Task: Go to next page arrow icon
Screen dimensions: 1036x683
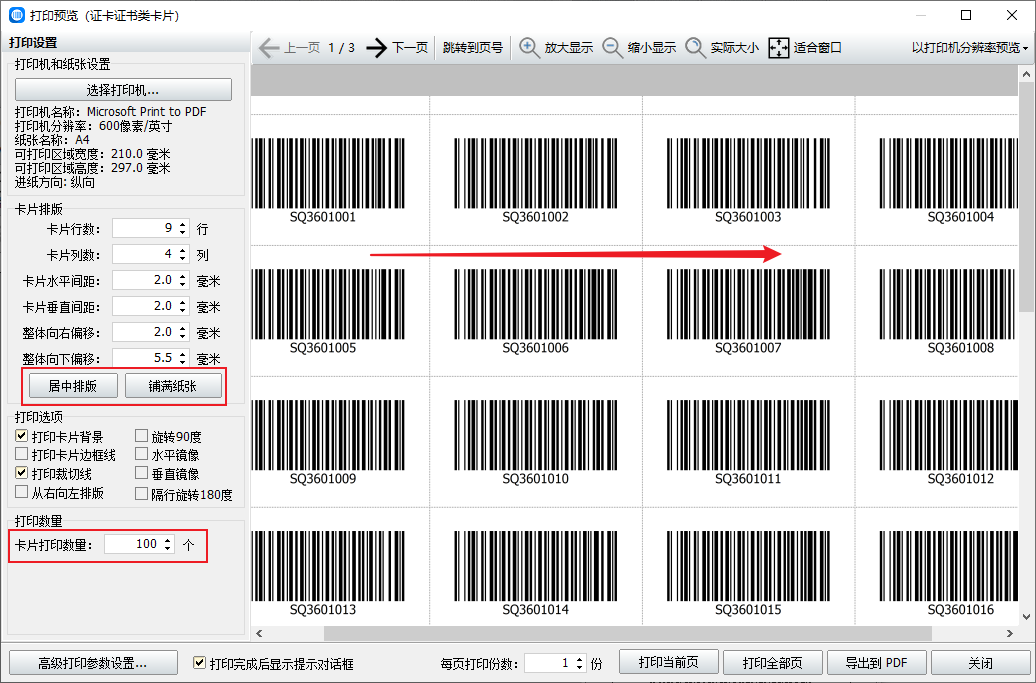Action: (x=377, y=48)
